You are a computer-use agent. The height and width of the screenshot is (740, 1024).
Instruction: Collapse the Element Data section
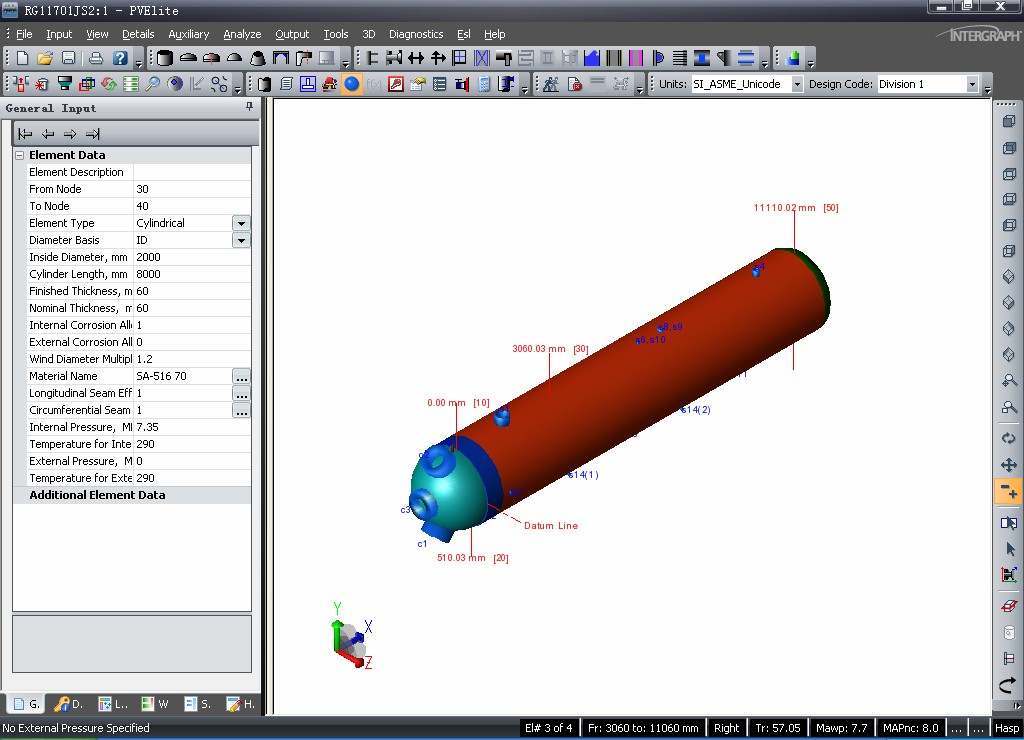pyautogui.click(x=20, y=155)
